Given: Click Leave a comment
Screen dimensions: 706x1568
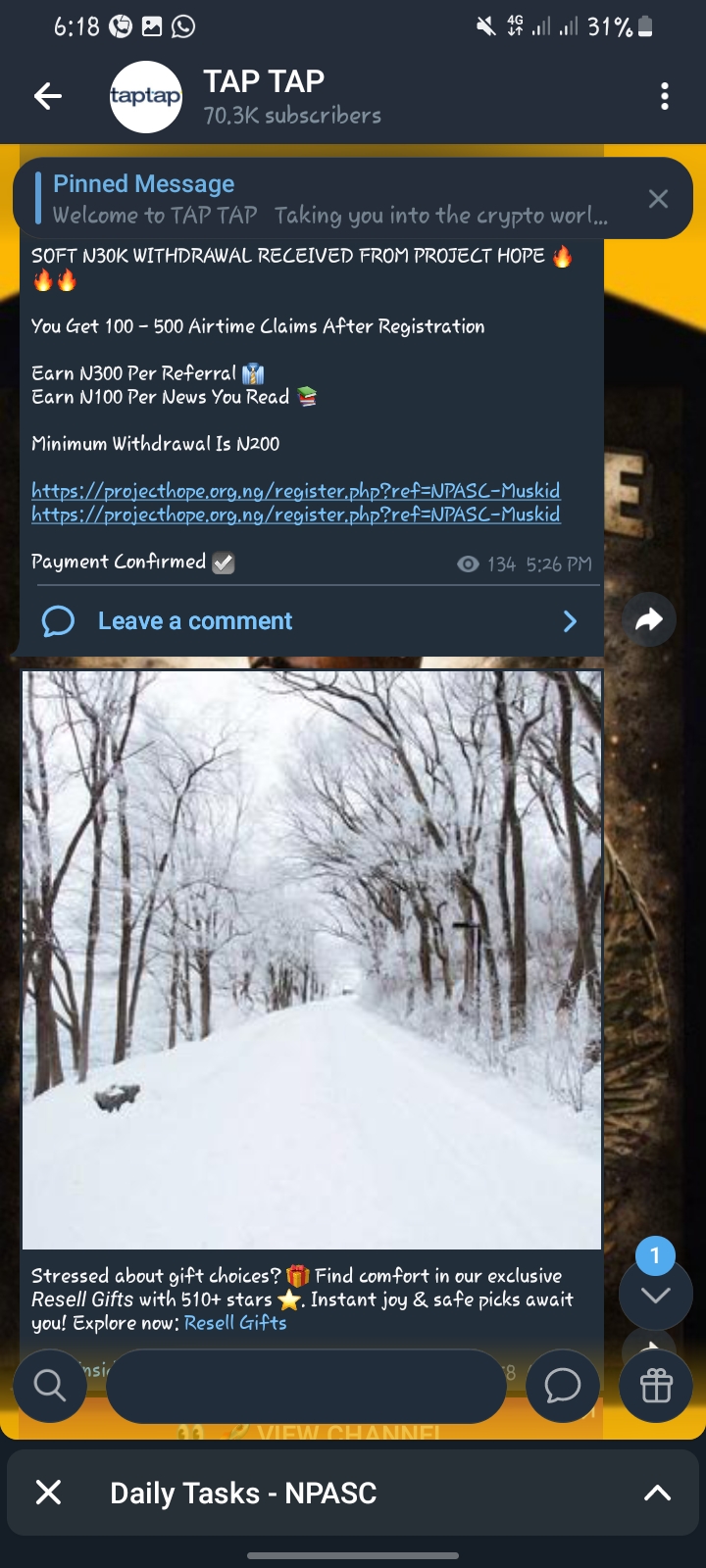Looking at the screenshot, I should point(195,621).
